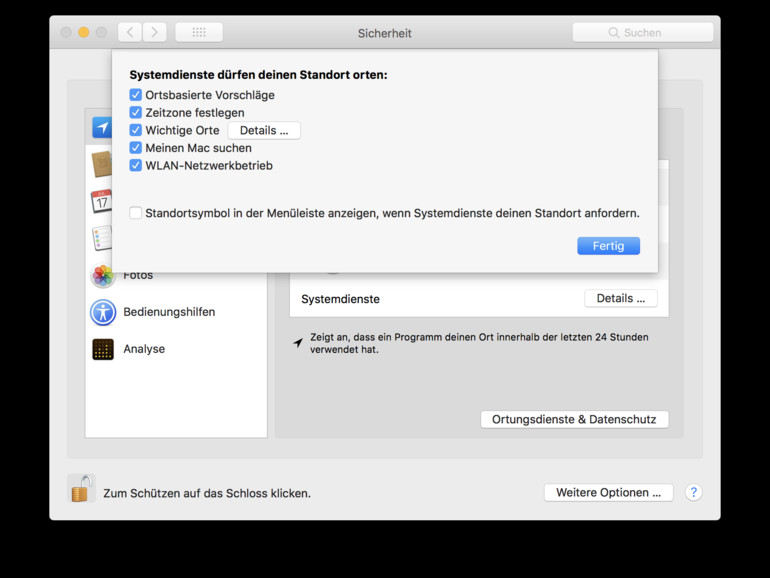This screenshot has width=770, height=578.
Task: Toggle Meinen Mac suchen checkbox
Action: [x=136, y=148]
